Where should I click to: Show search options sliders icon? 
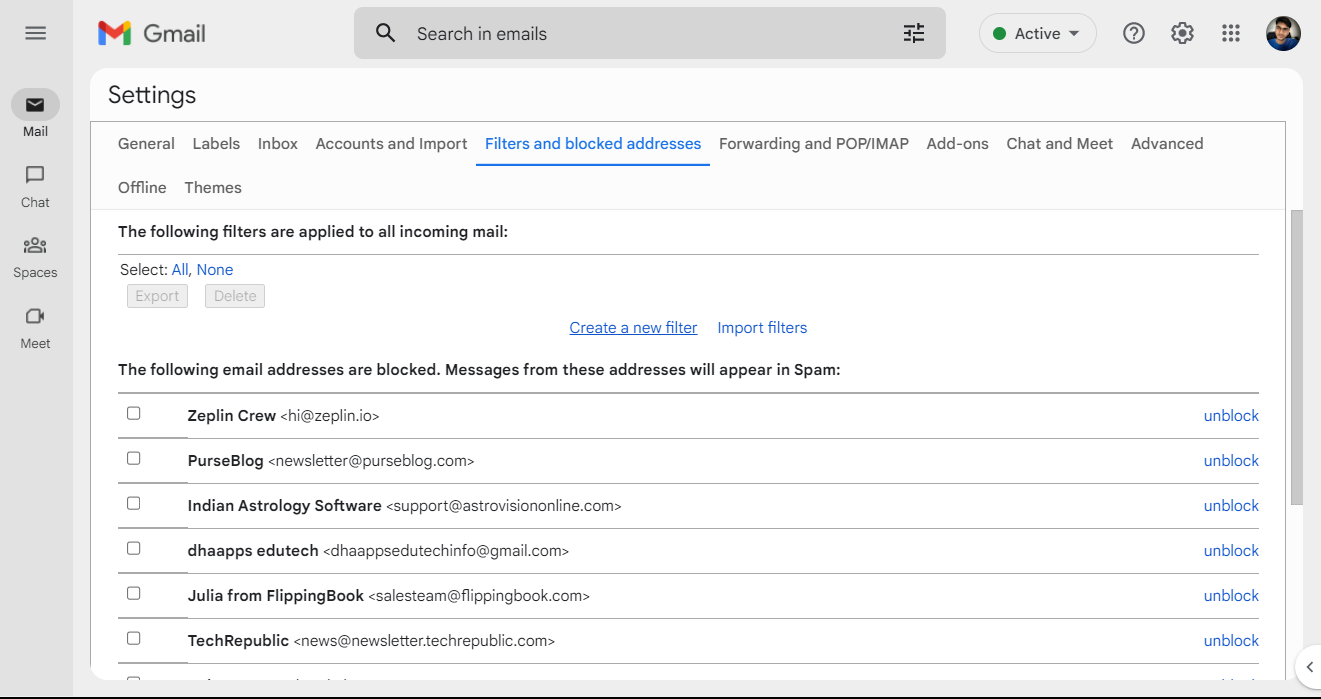coord(914,33)
